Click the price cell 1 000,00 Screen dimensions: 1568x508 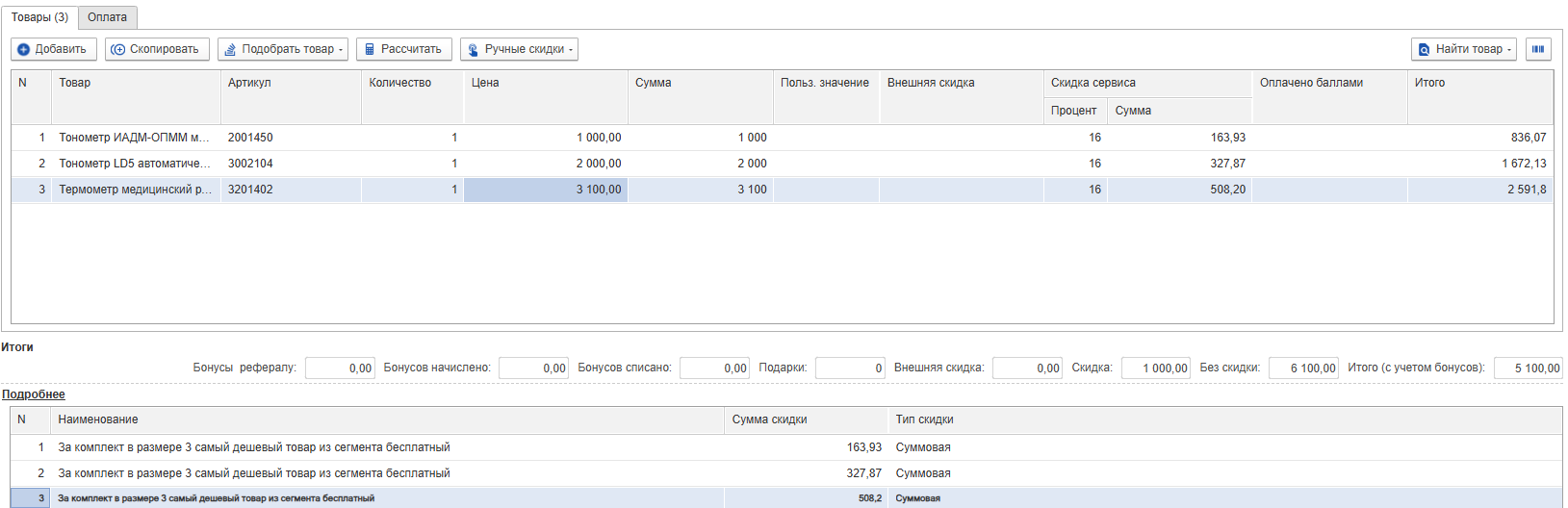[546, 138]
